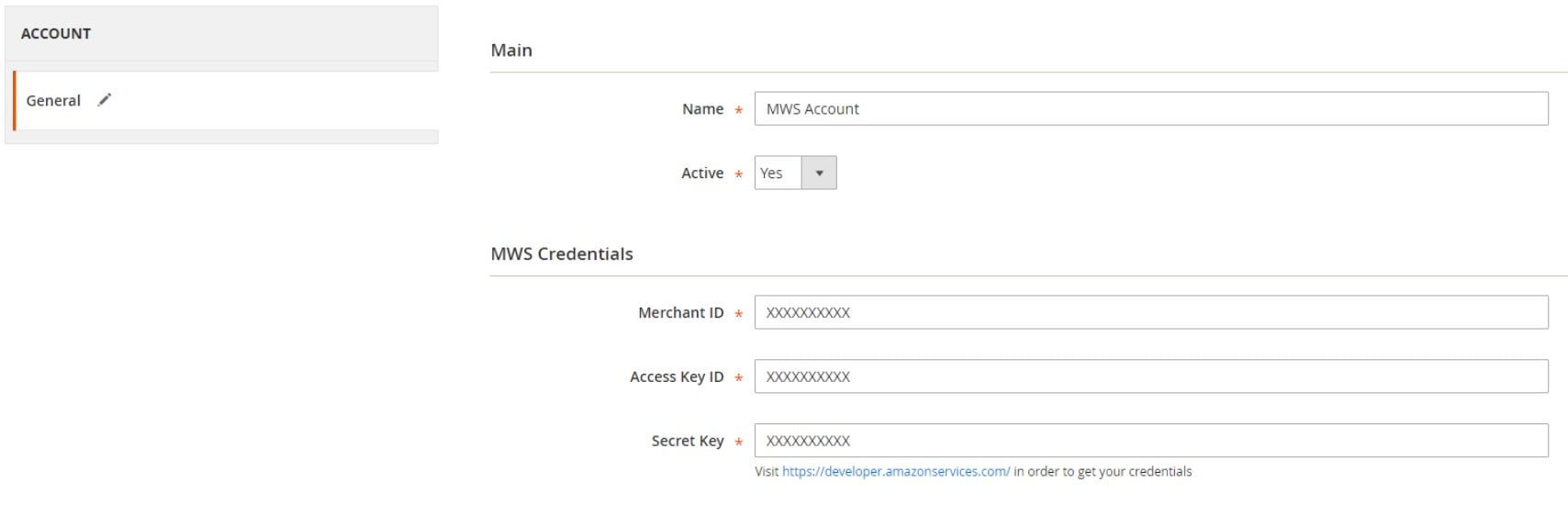Click the required asterisk beside Secret Key
Image resolution: width=1568 pixels, height=505 pixels.
pyautogui.click(x=738, y=443)
